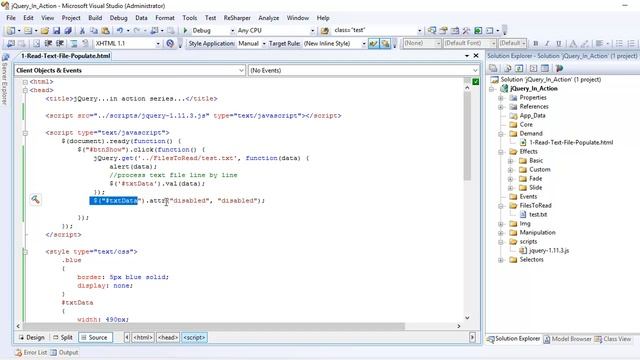
Task: Click the Find in Files icon
Action: point(325,31)
